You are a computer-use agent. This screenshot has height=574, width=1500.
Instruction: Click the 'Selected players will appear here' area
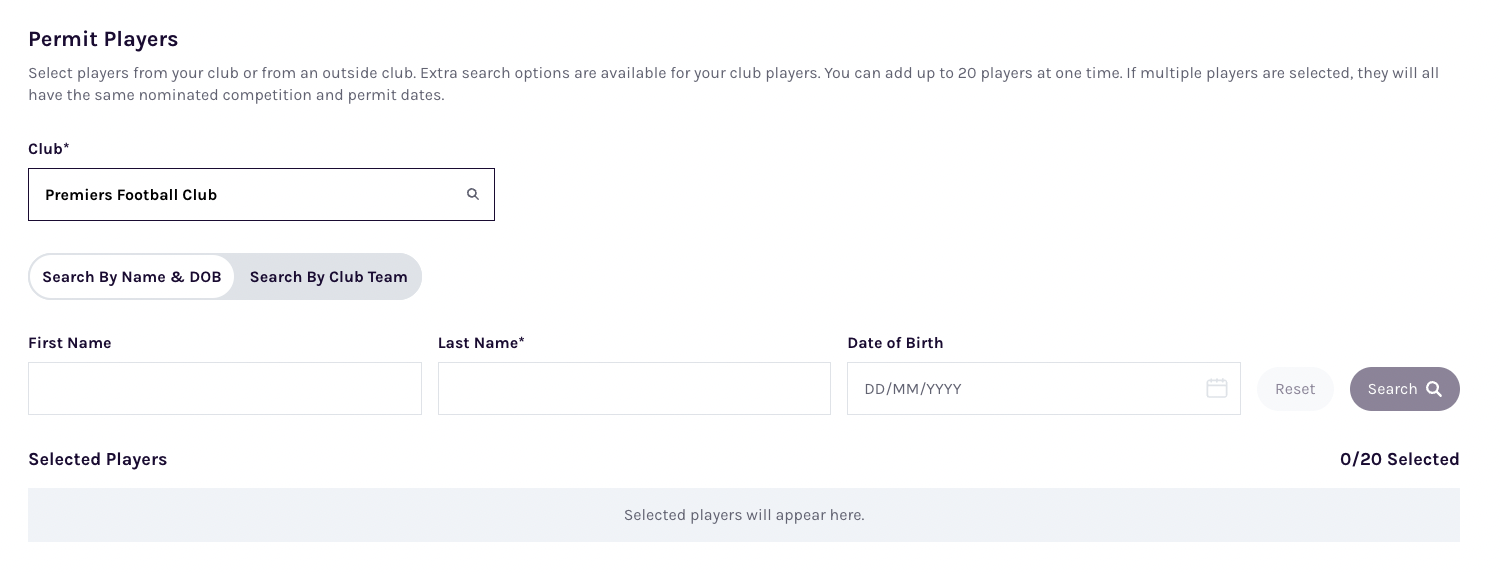[x=743, y=515]
